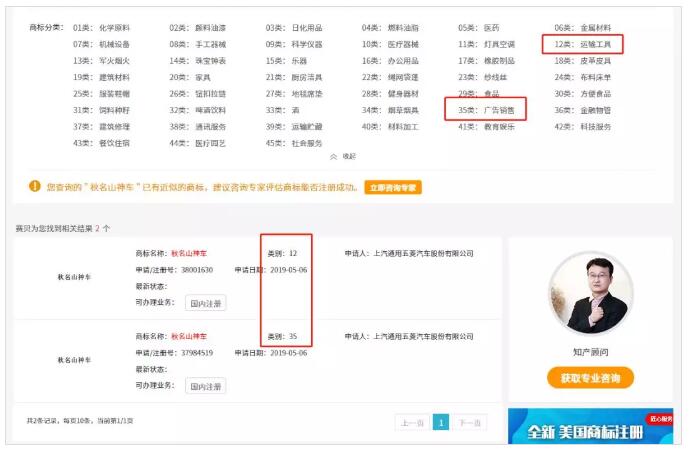This screenshot has height=454, width=690.
Task: Filter by 09类 科学仪器 category
Action: pyautogui.click(x=294, y=44)
